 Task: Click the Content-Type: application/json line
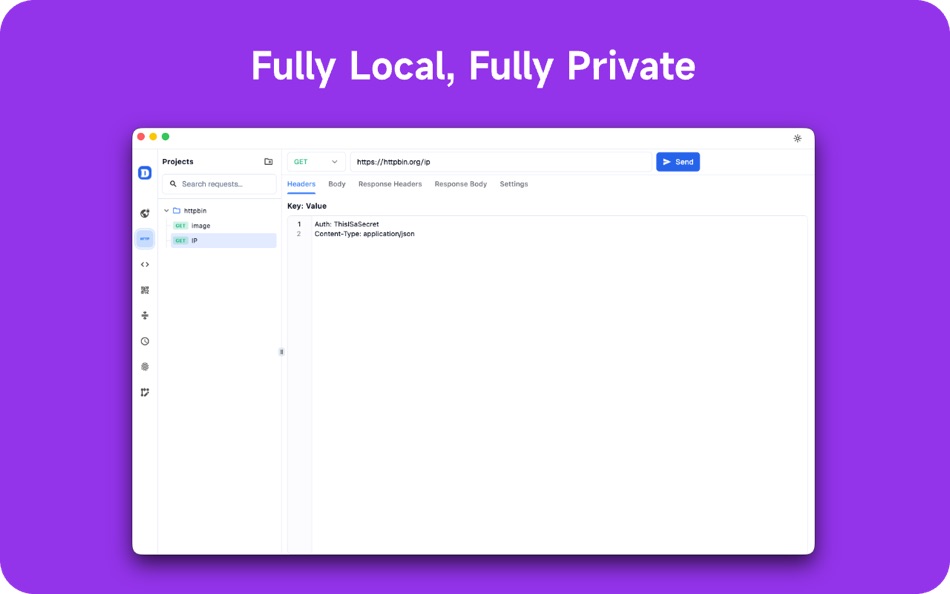(364, 234)
